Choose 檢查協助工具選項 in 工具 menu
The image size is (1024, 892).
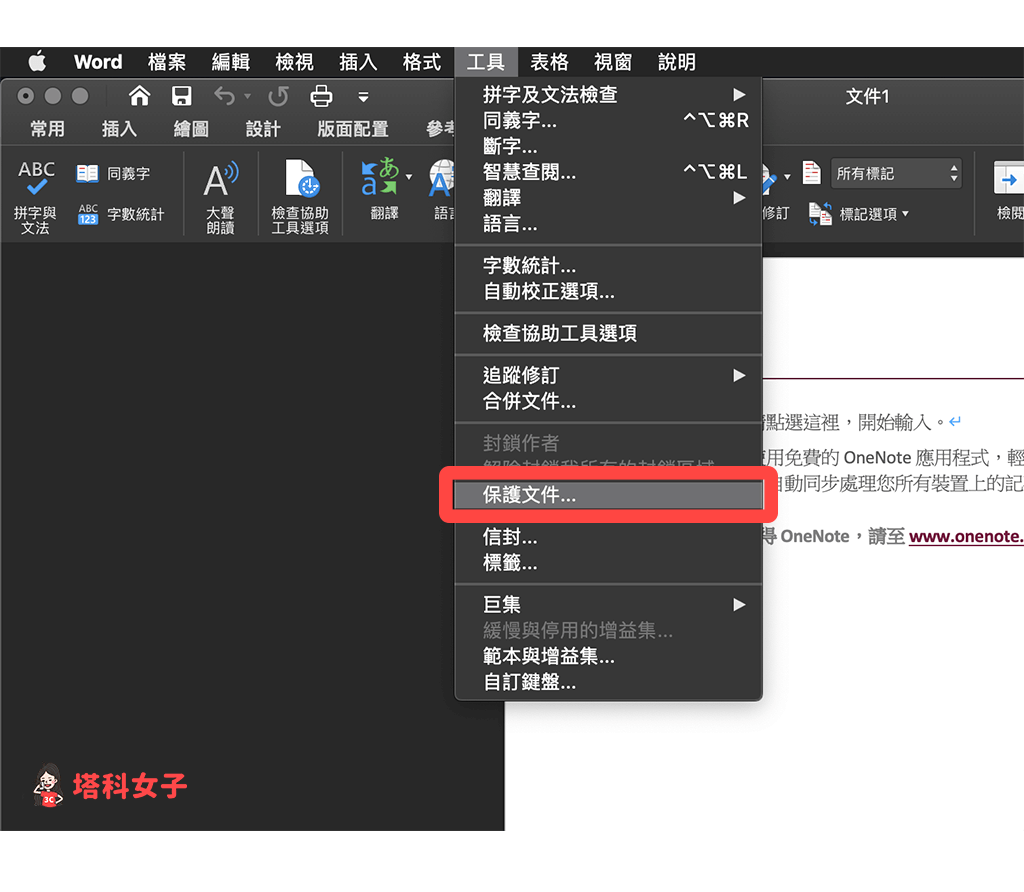tap(609, 333)
